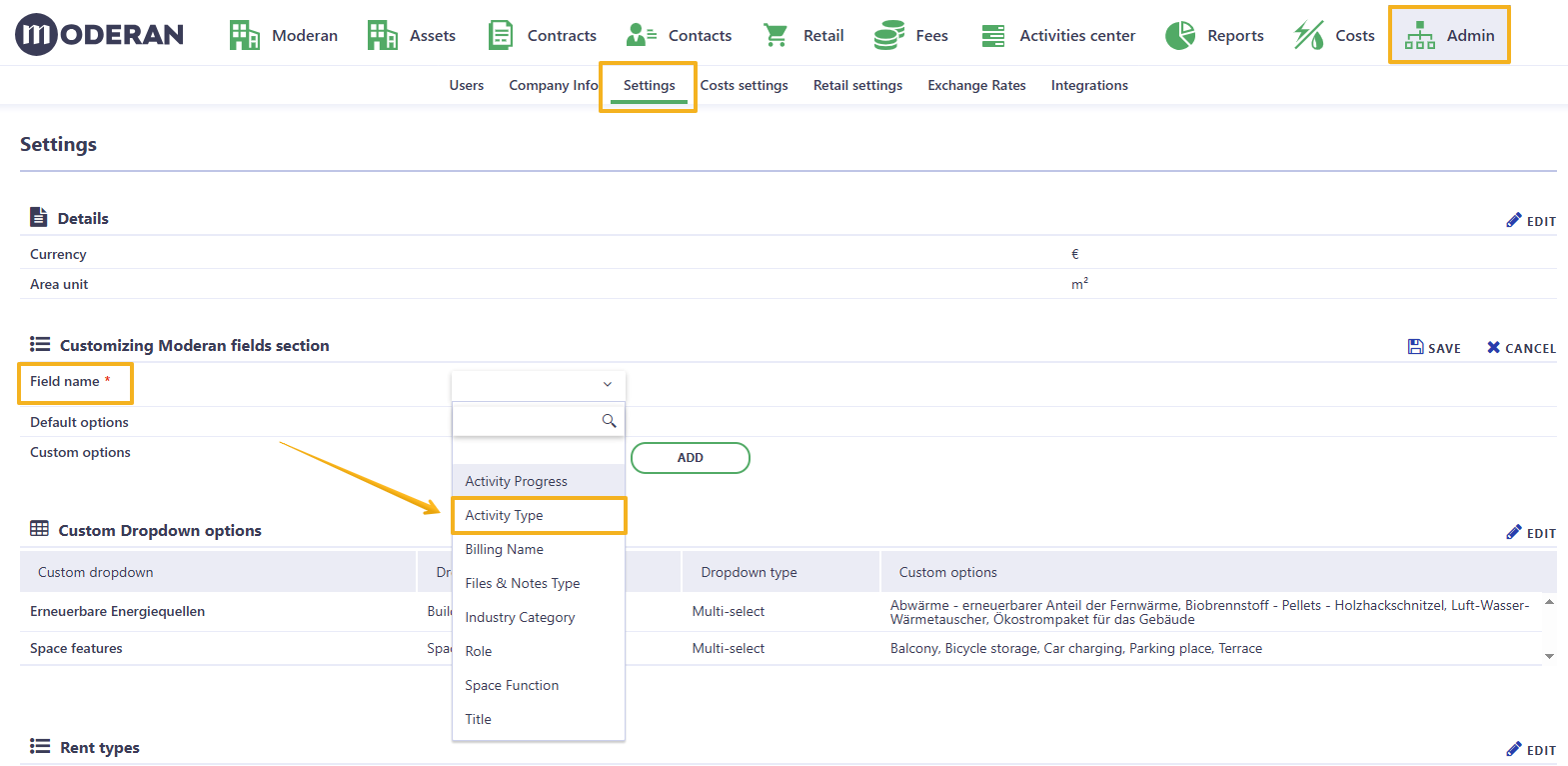Select Activity Progress from the dropdown list

(539, 481)
